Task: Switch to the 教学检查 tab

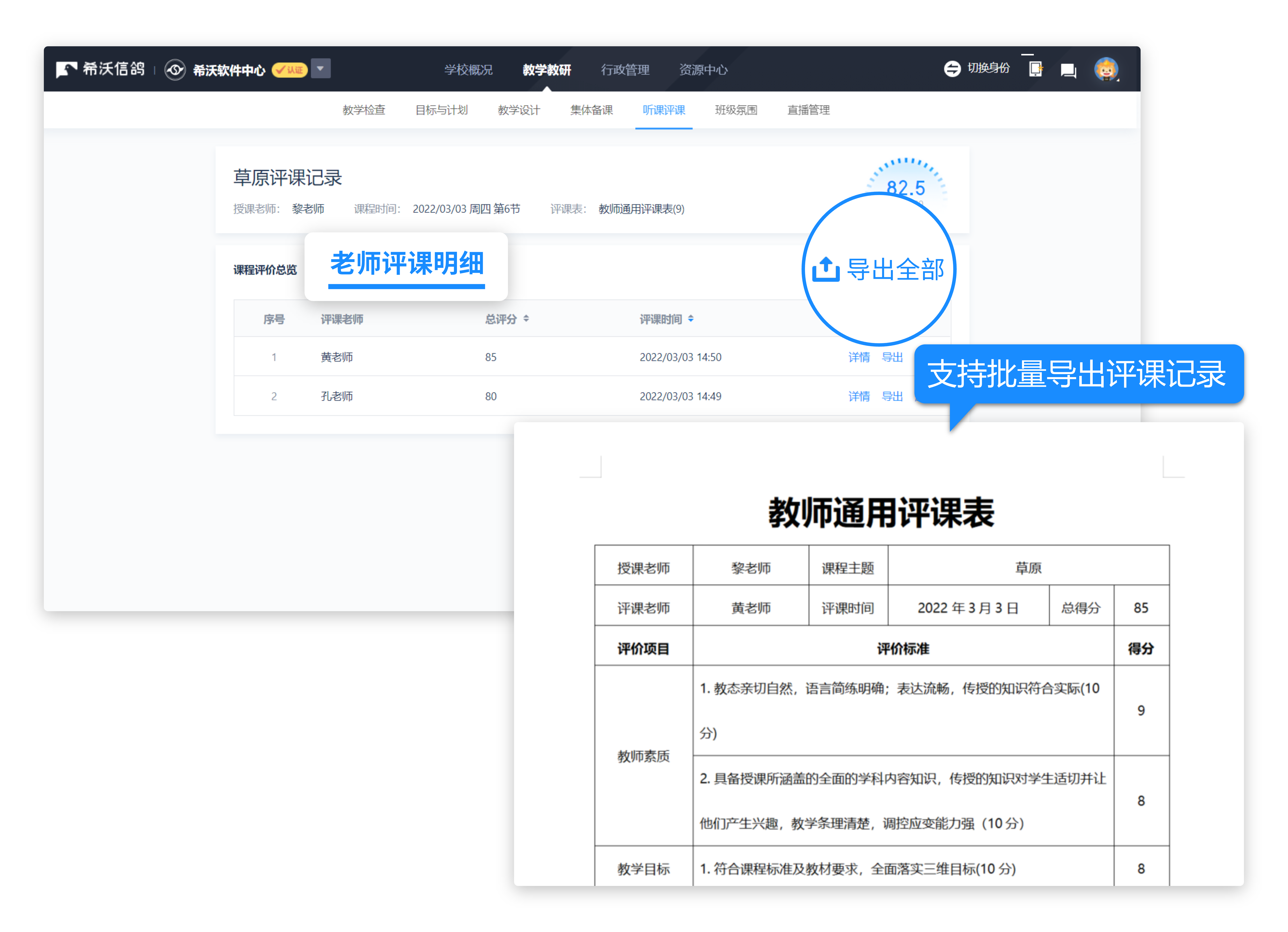Action: pos(364,110)
